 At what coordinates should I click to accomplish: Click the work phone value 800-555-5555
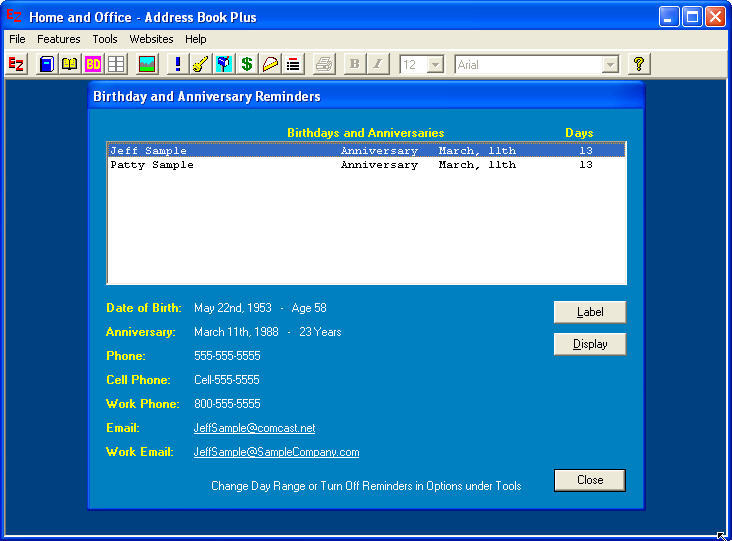tap(227, 404)
